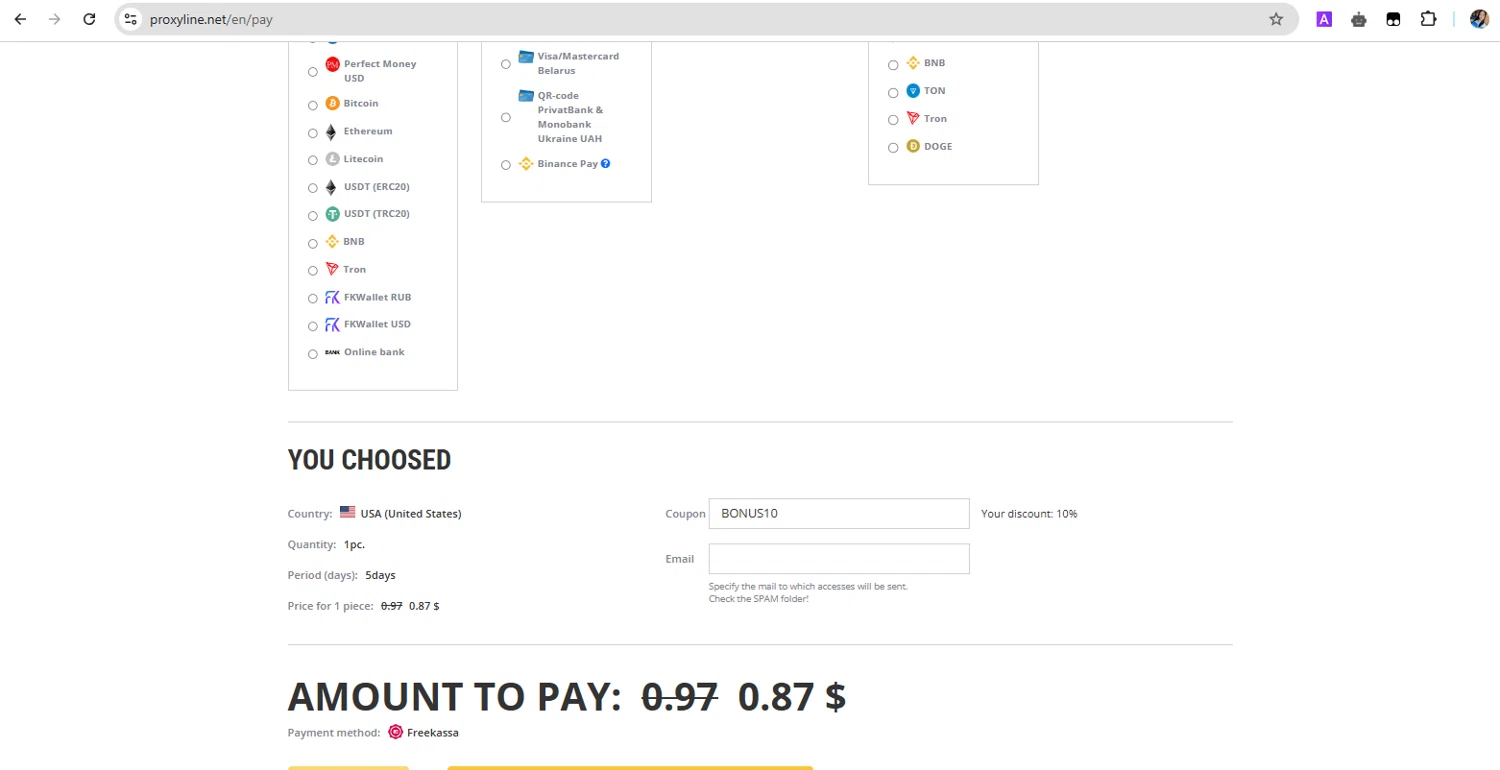Click the Perfect Money red logo icon
1500x770 pixels.
click(x=333, y=64)
